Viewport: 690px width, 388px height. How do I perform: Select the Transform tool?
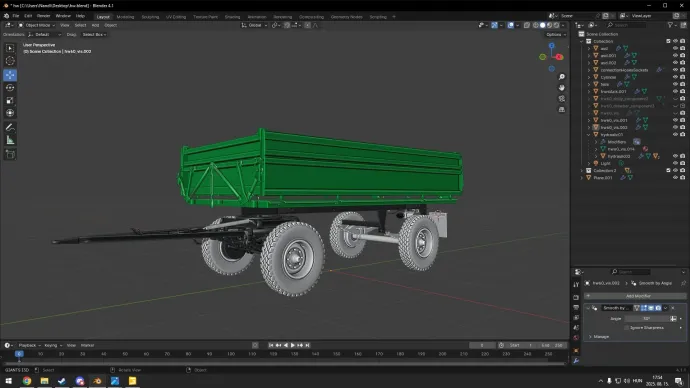[x=10, y=113]
